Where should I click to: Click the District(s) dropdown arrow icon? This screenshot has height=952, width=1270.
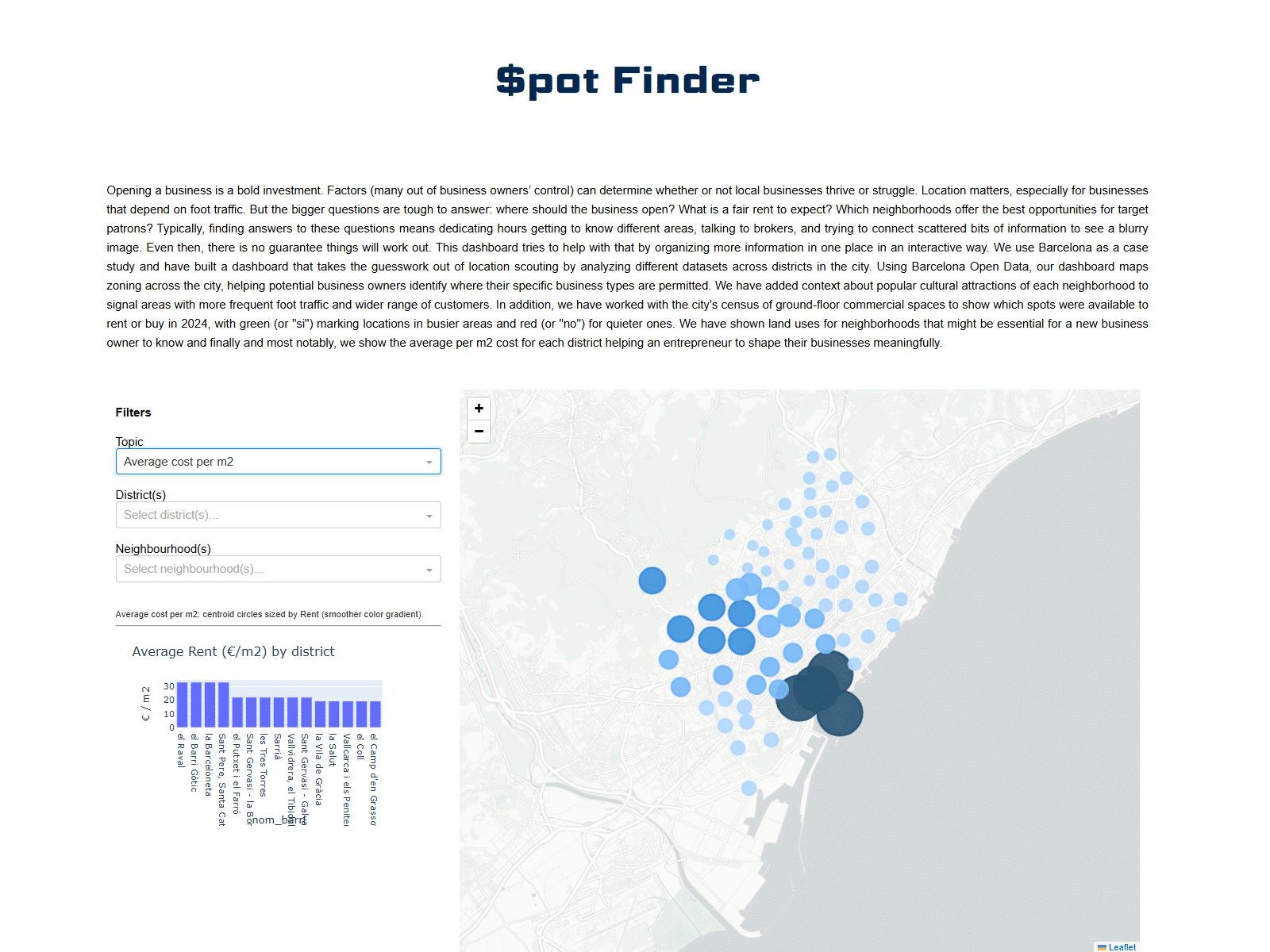pyautogui.click(x=429, y=515)
